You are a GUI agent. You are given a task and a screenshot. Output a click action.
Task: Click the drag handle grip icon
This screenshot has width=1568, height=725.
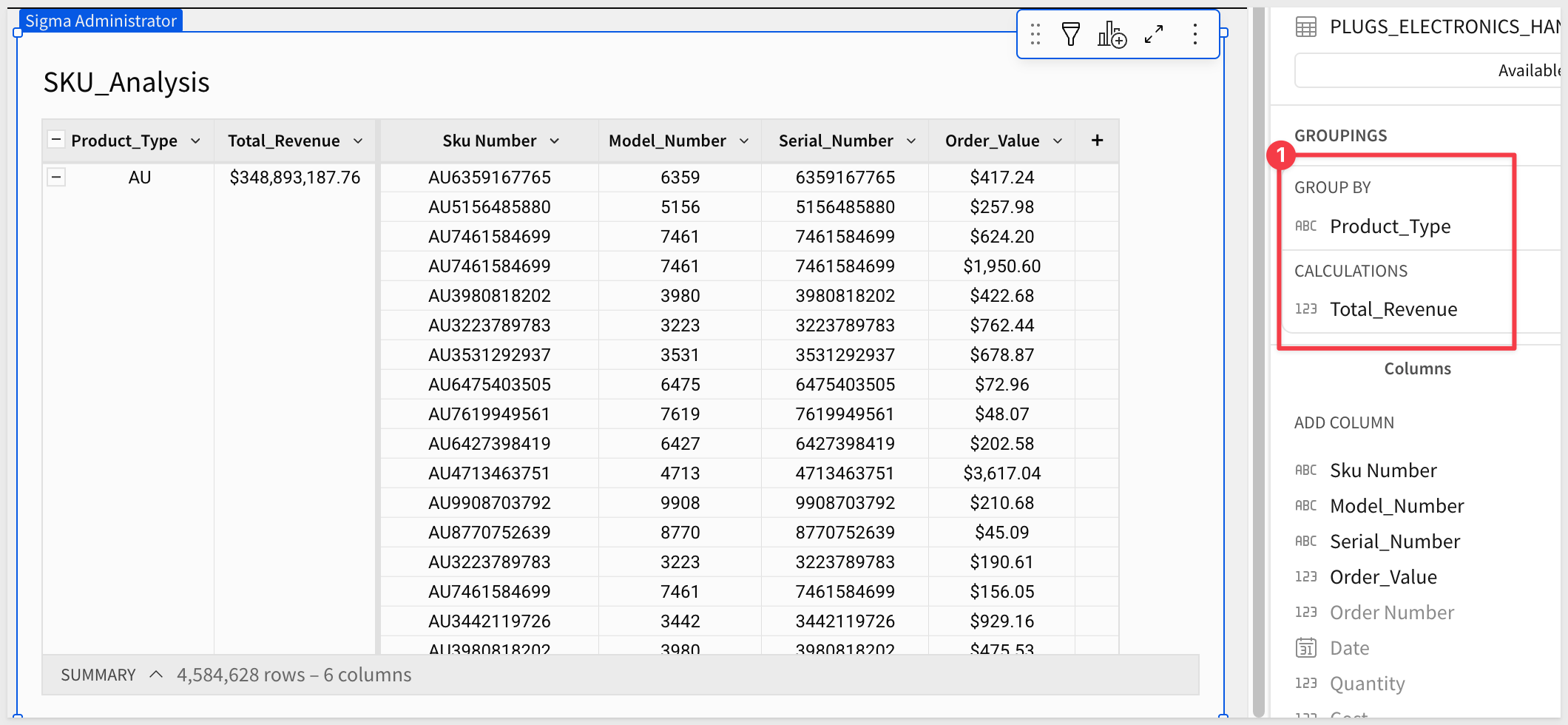click(1035, 34)
